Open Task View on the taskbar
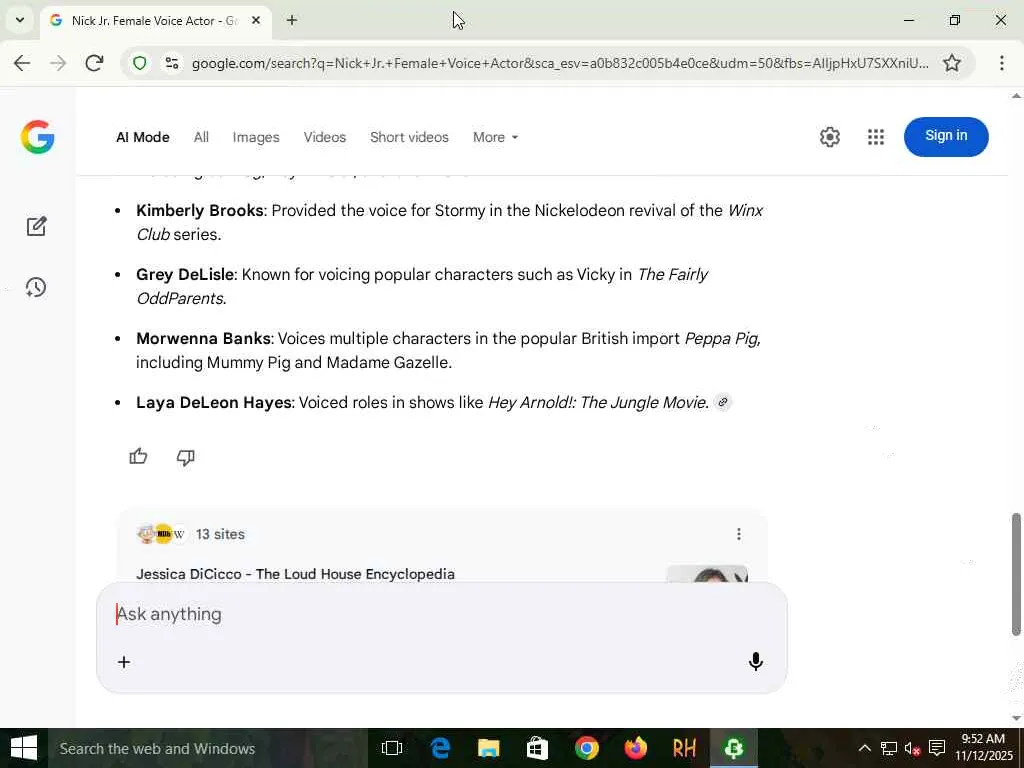 (392, 748)
